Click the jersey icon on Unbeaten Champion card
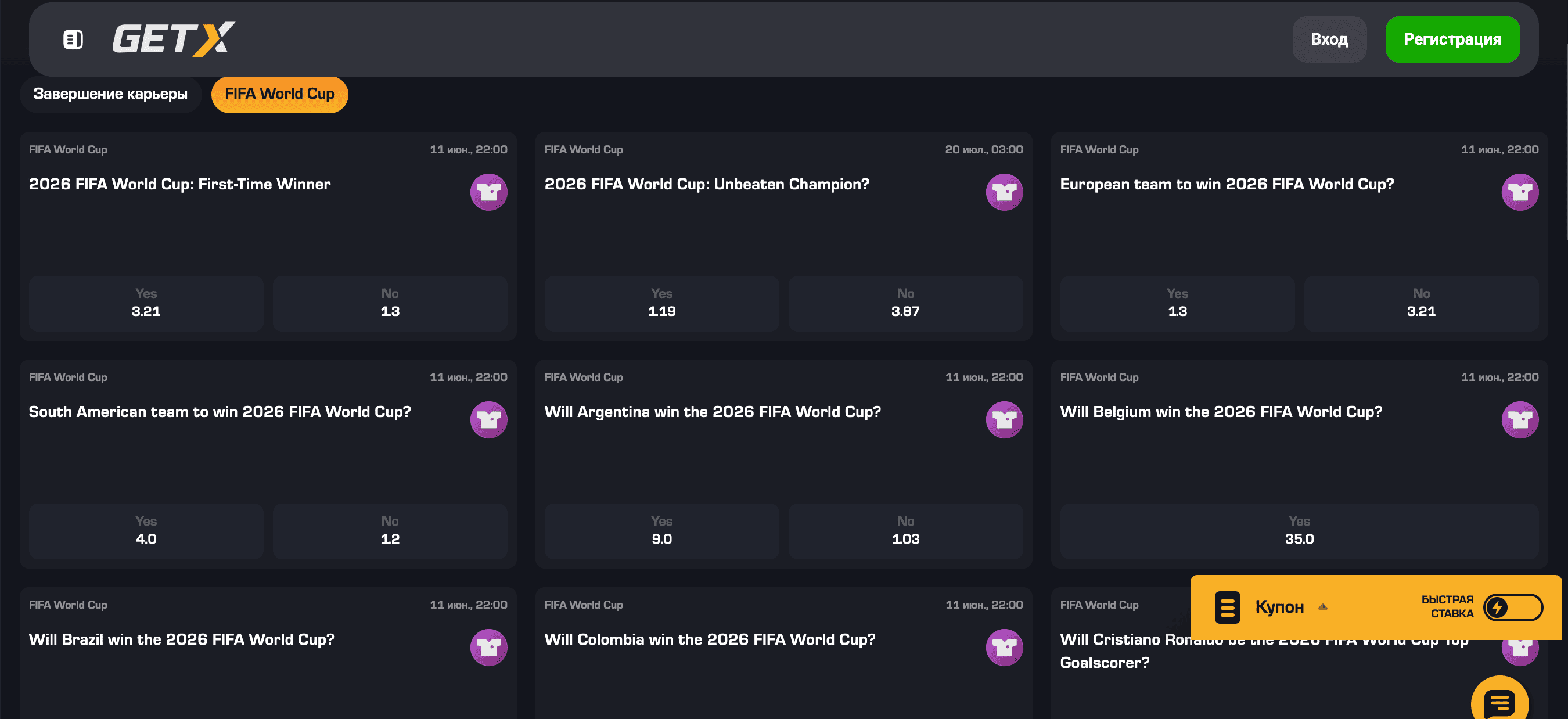This screenshot has height=719, width=1568. pos(1004,192)
